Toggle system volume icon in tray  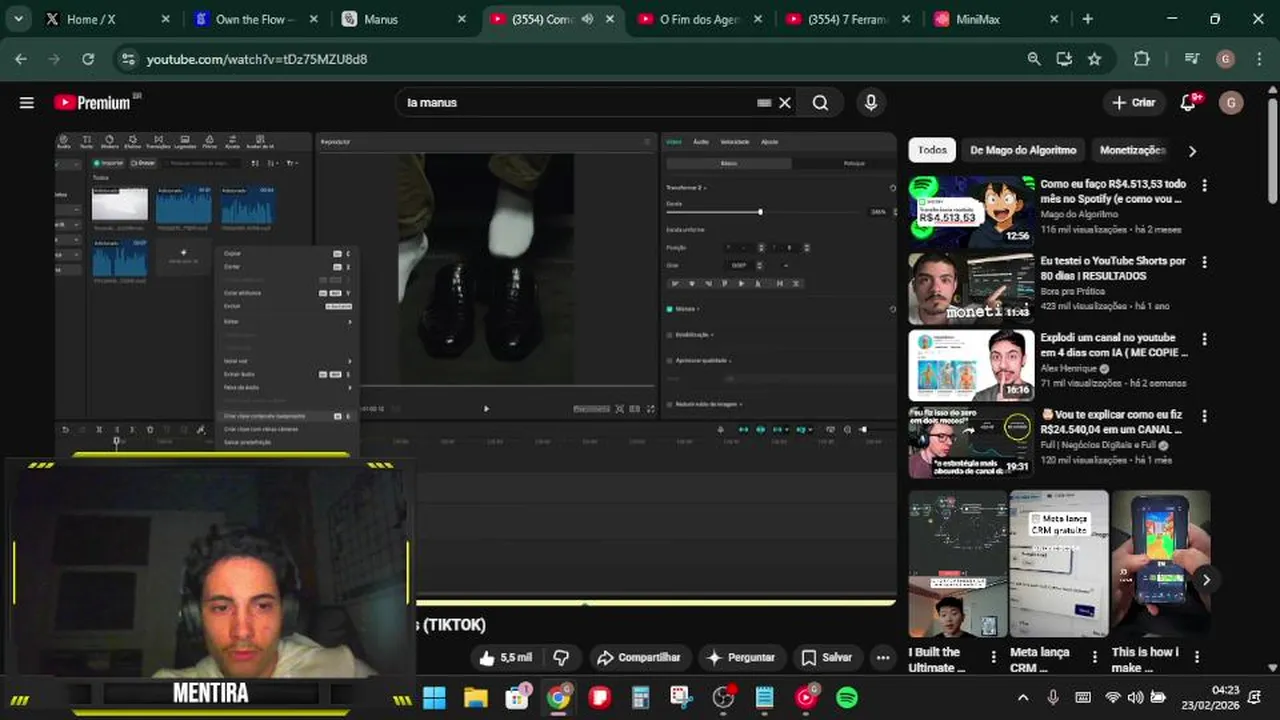pos(1135,697)
